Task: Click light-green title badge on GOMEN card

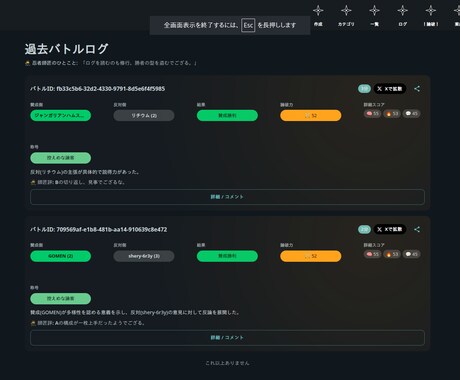Action: [x=61, y=298]
